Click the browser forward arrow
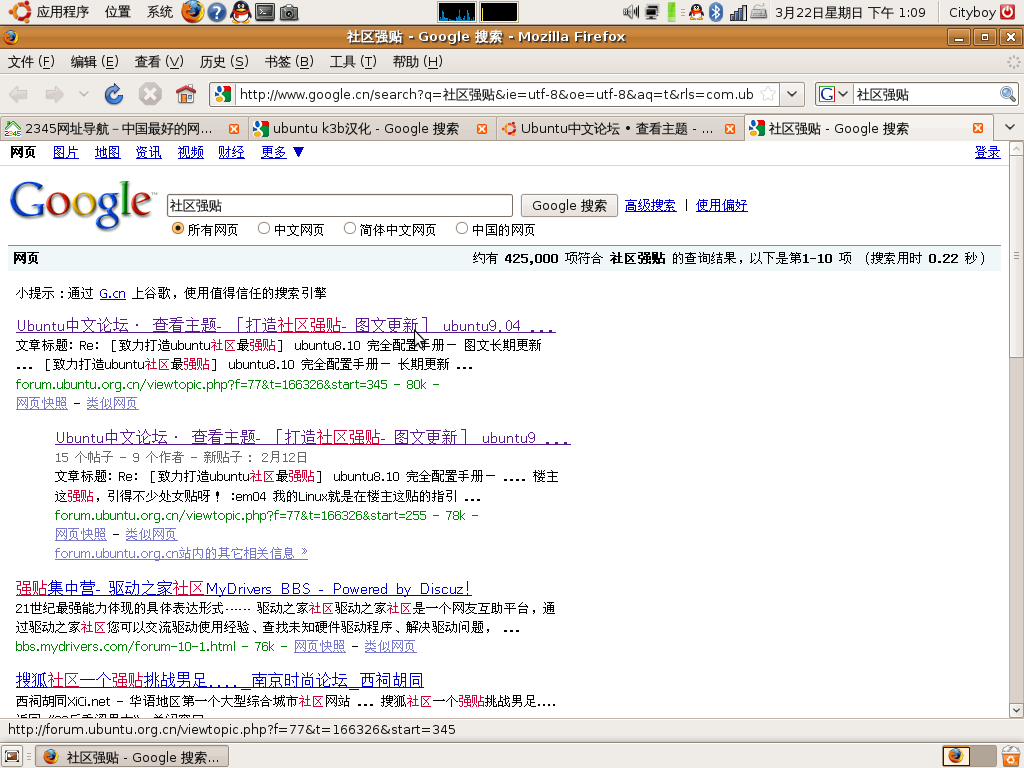1024x768 pixels. coord(55,95)
